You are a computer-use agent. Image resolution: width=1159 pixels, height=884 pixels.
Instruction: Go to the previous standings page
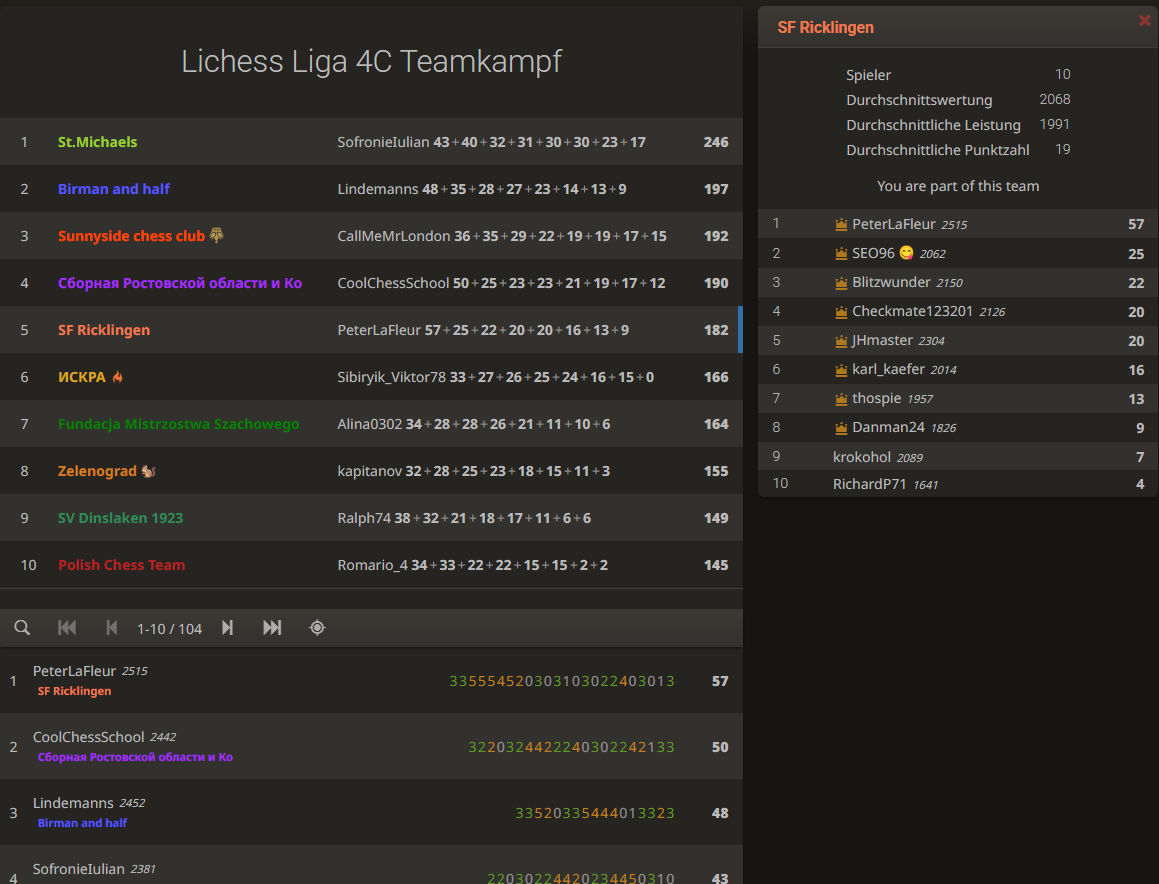[x=112, y=627]
